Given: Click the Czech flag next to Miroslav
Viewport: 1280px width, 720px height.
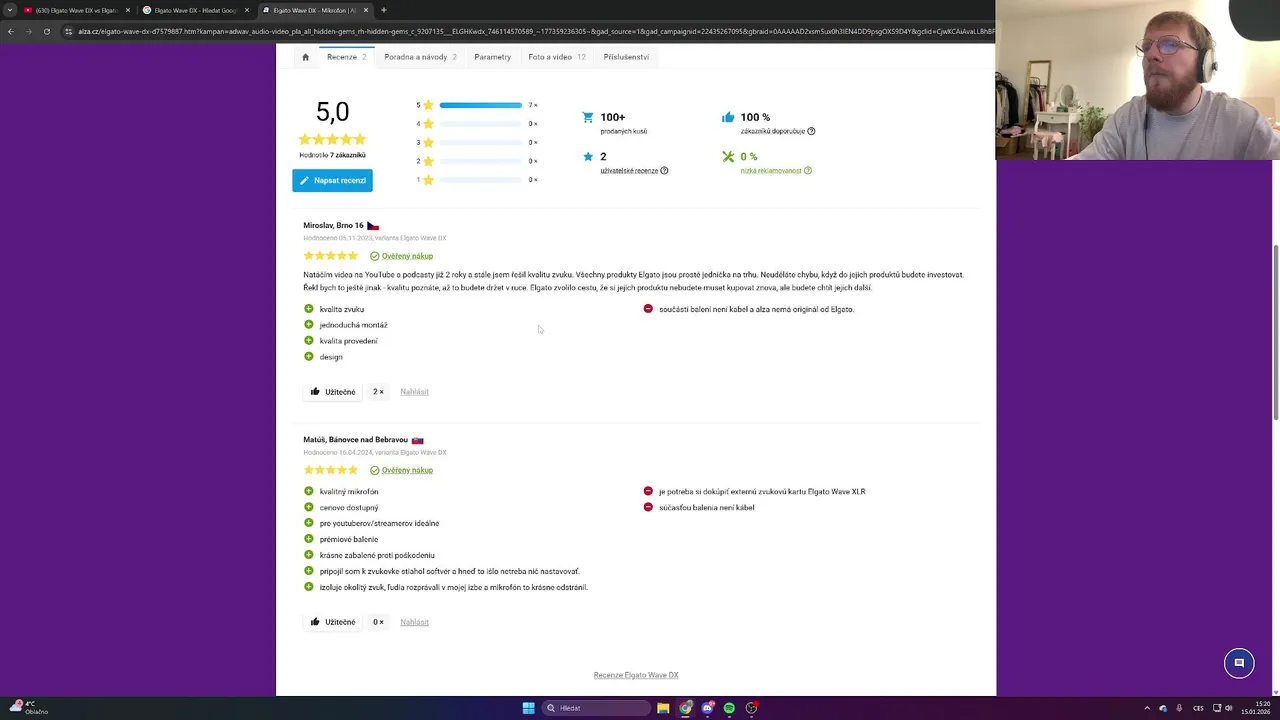Looking at the screenshot, I should pyautogui.click(x=373, y=226).
